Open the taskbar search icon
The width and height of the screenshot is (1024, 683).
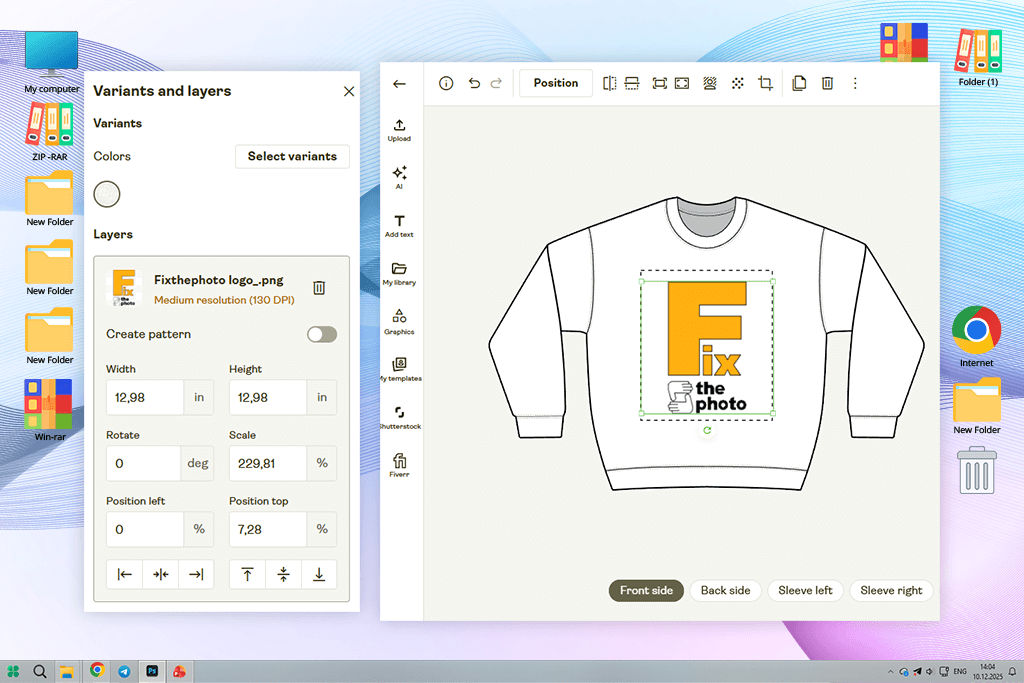click(39, 671)
